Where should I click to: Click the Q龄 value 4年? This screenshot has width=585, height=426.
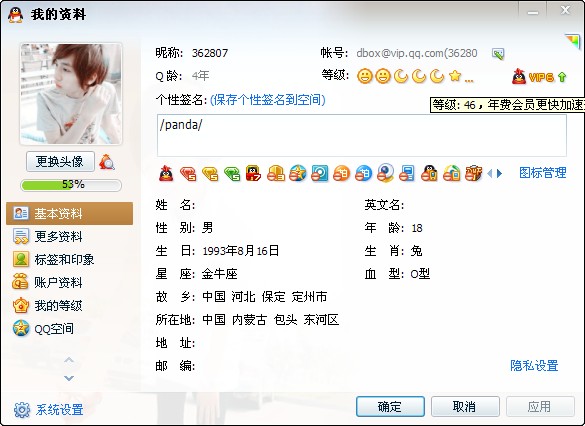200,76
